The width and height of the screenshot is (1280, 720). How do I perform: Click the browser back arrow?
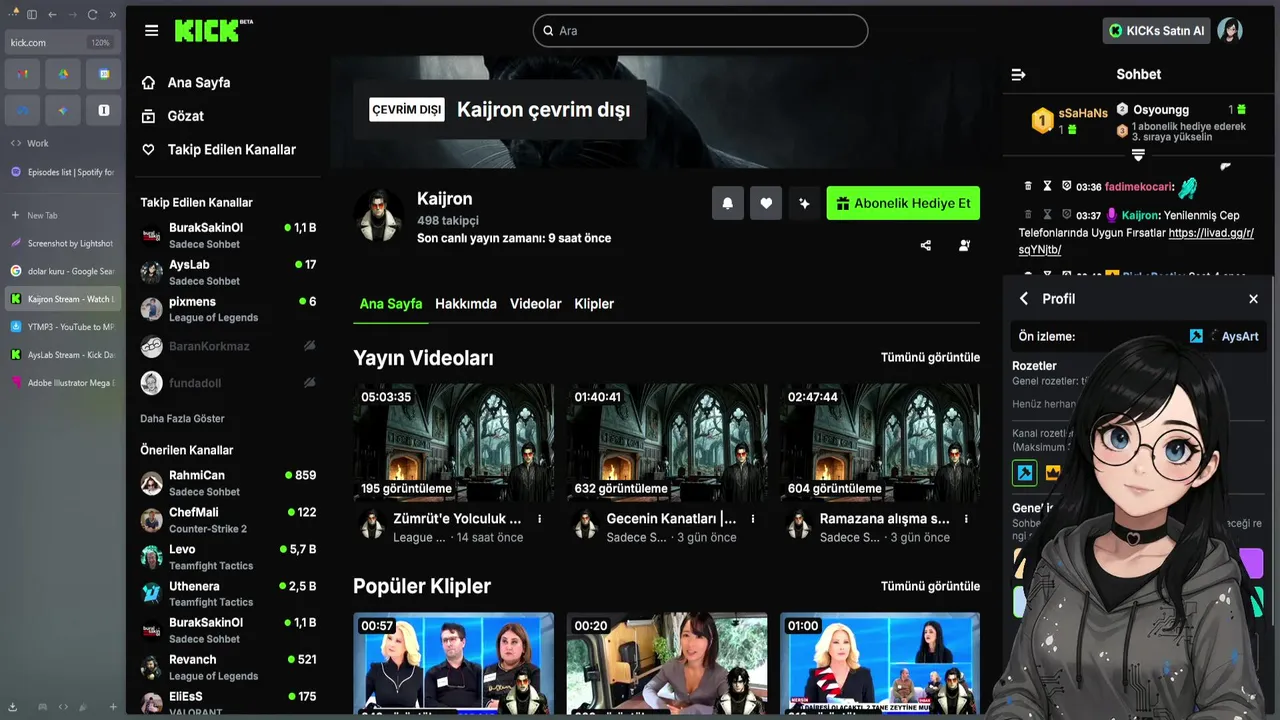click(x=52, y=15)
